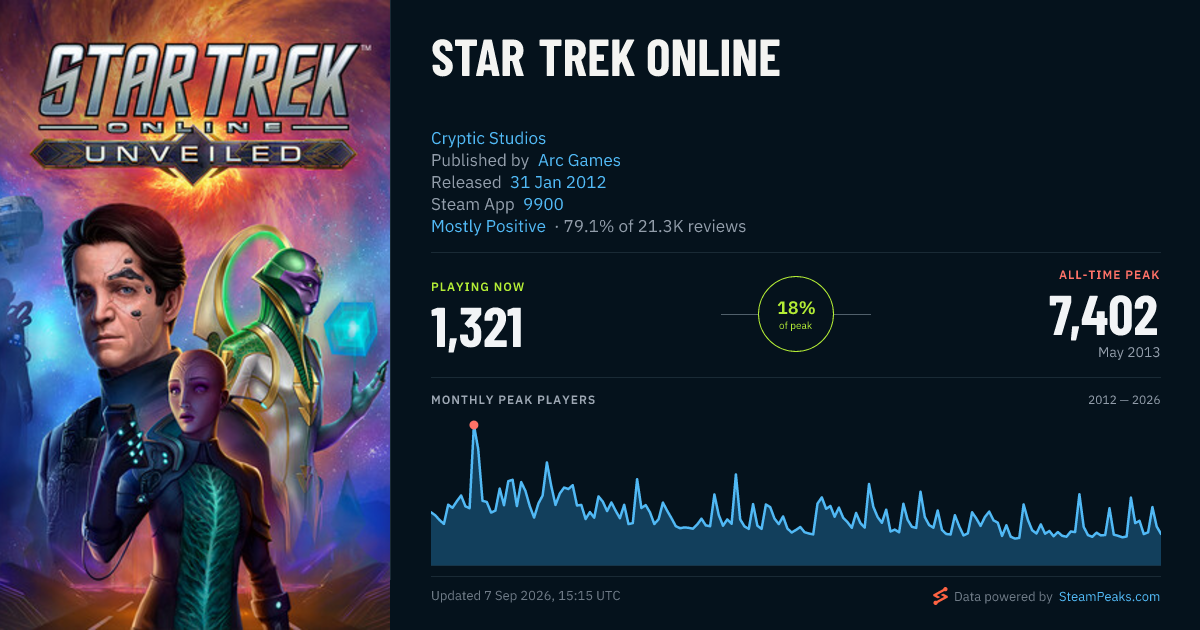This screenshot has width=1200, height=630.
Task: Click the red all-time peak chart marker
Action: (x=474, y=425)
